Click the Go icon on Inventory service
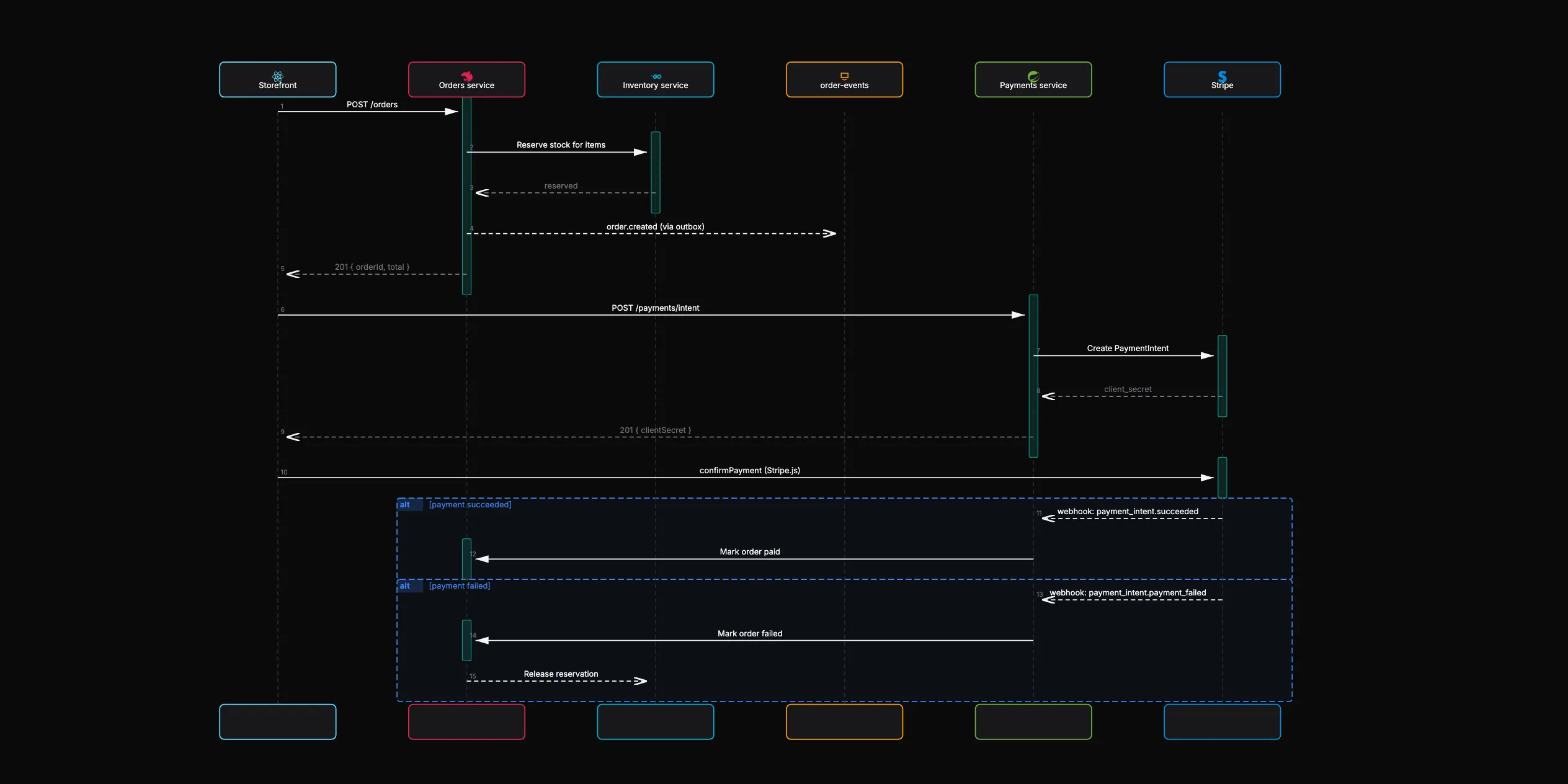Image resolution: width=1568 pixels, height=784 pixels. tap(656, 76)
